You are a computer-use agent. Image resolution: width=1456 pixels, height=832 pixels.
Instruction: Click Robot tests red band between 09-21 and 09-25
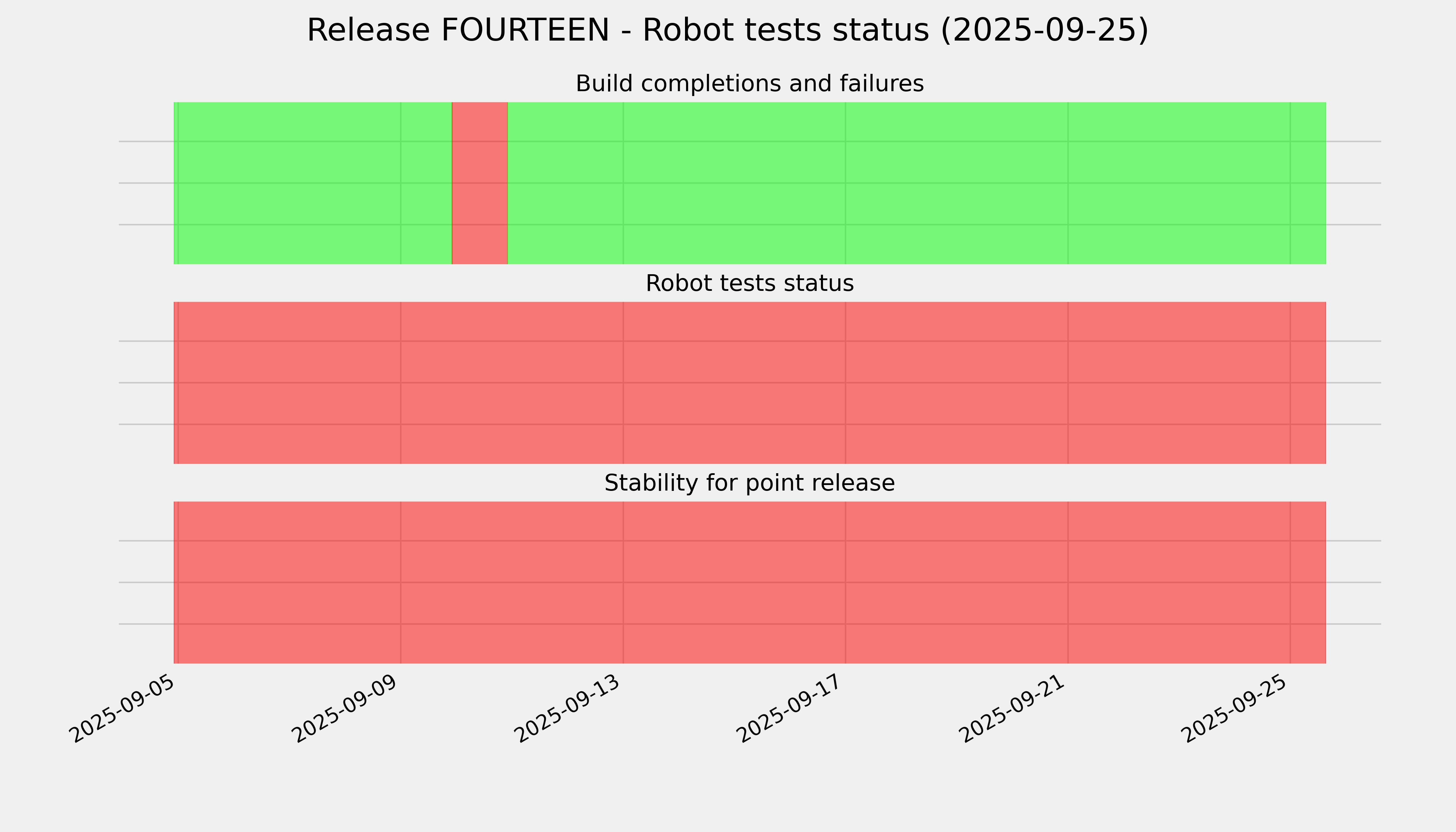[1179, 383]
